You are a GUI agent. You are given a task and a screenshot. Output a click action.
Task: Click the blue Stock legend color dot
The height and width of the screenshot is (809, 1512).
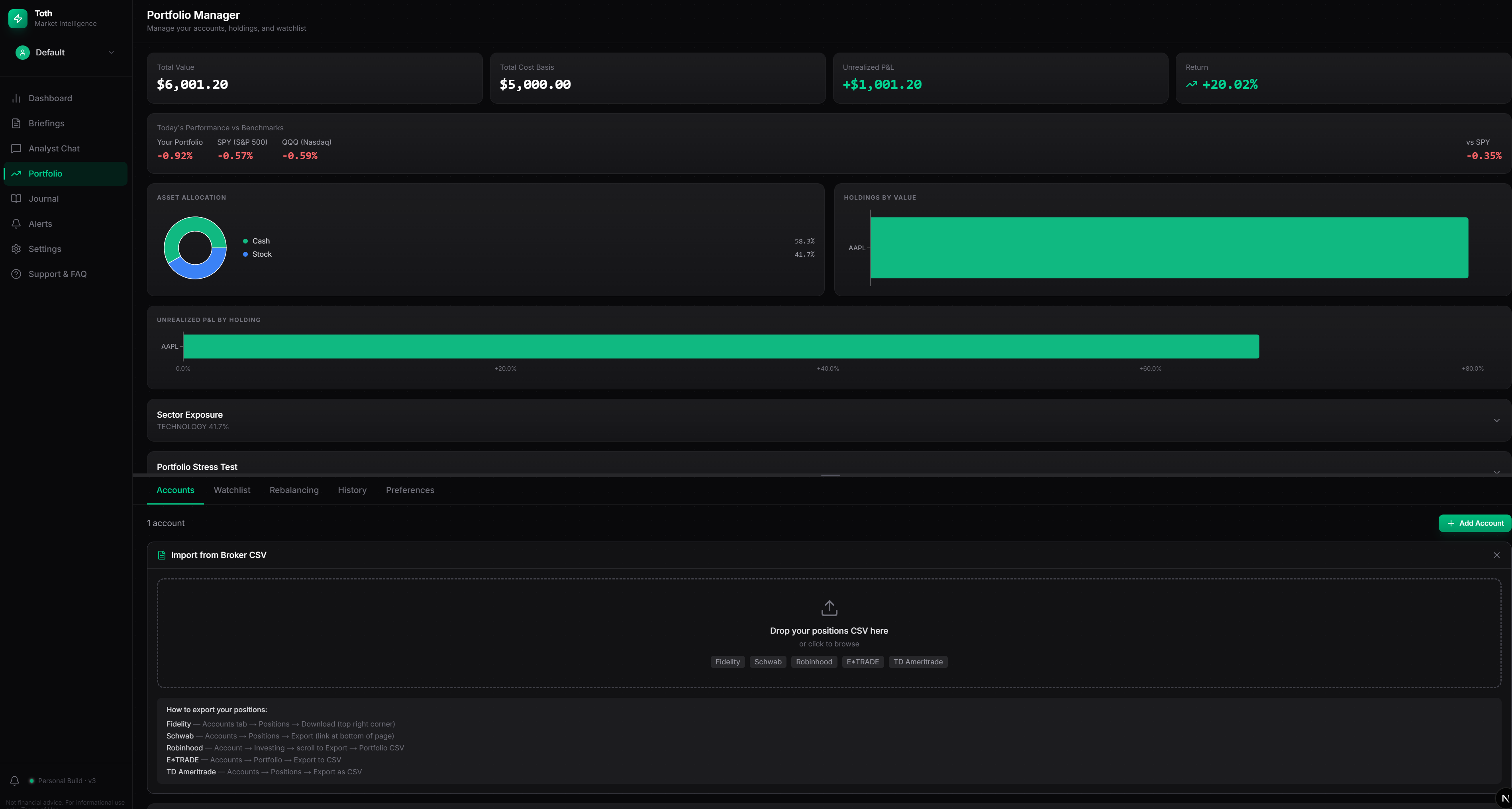click(x=245, y=254)
